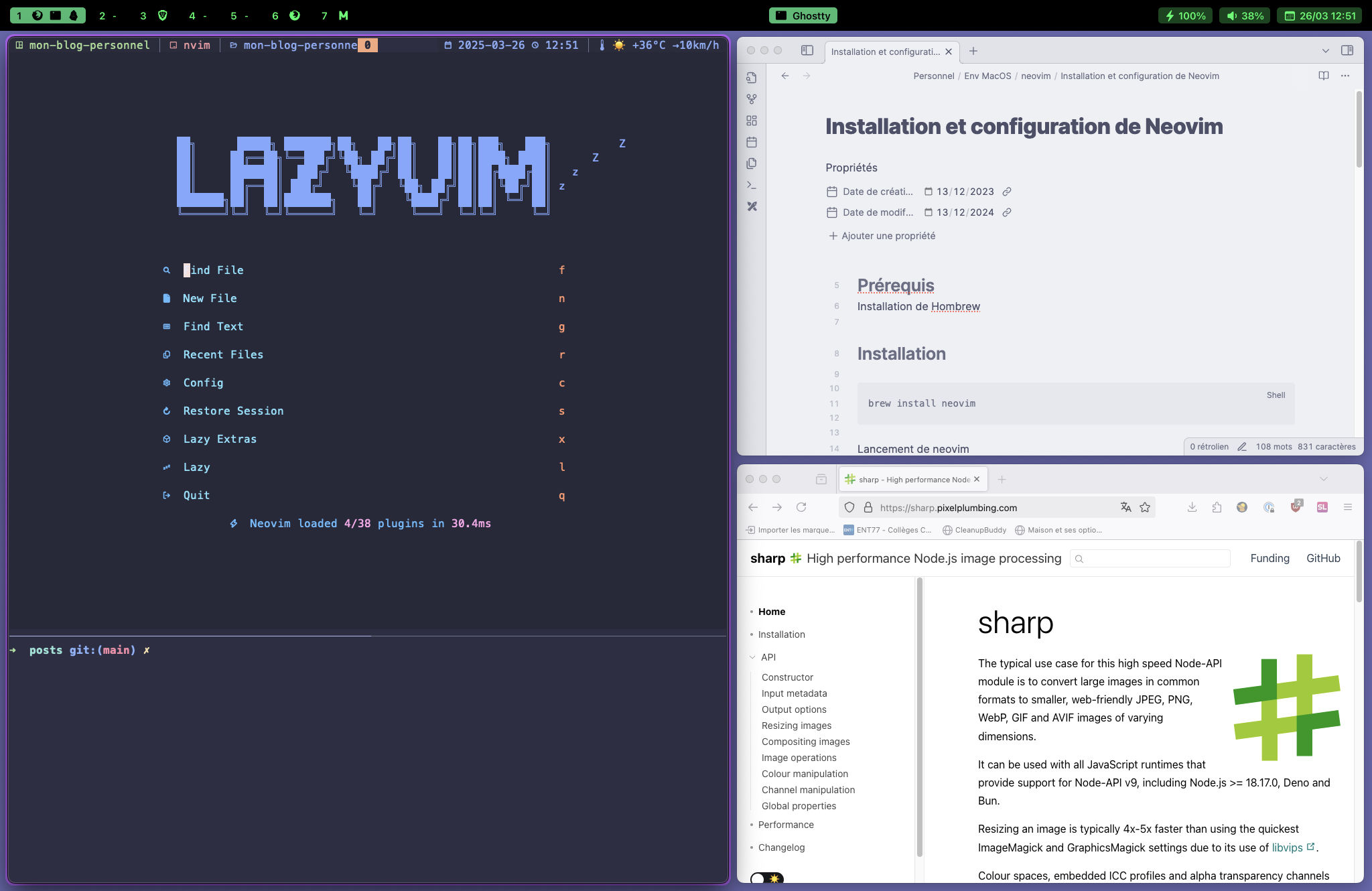Open Obsidian tab list dropdown chevron
This screenshot has width=1372, height=891.
click(x=1325, y=51)
